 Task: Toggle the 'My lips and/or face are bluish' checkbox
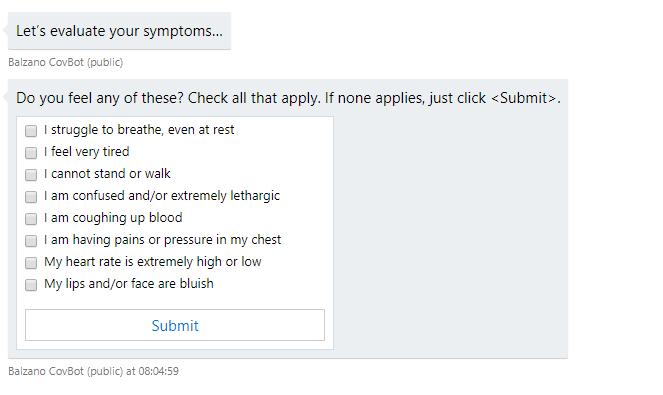(x=31, y=285)
